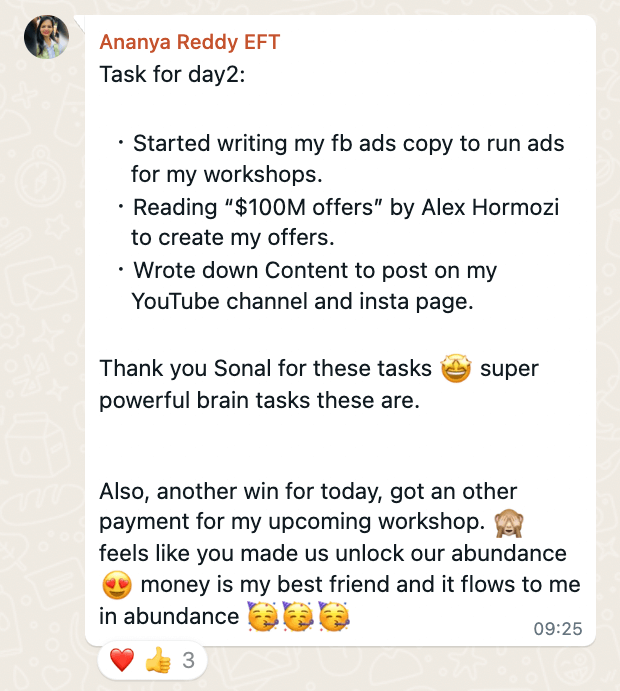
Task: Open Ananya Reddy's profile picture
Action: point(47,37)
